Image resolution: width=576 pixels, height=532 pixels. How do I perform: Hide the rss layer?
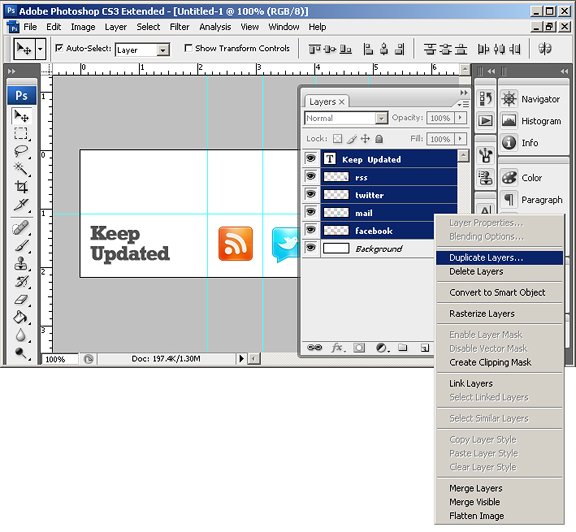311,176
